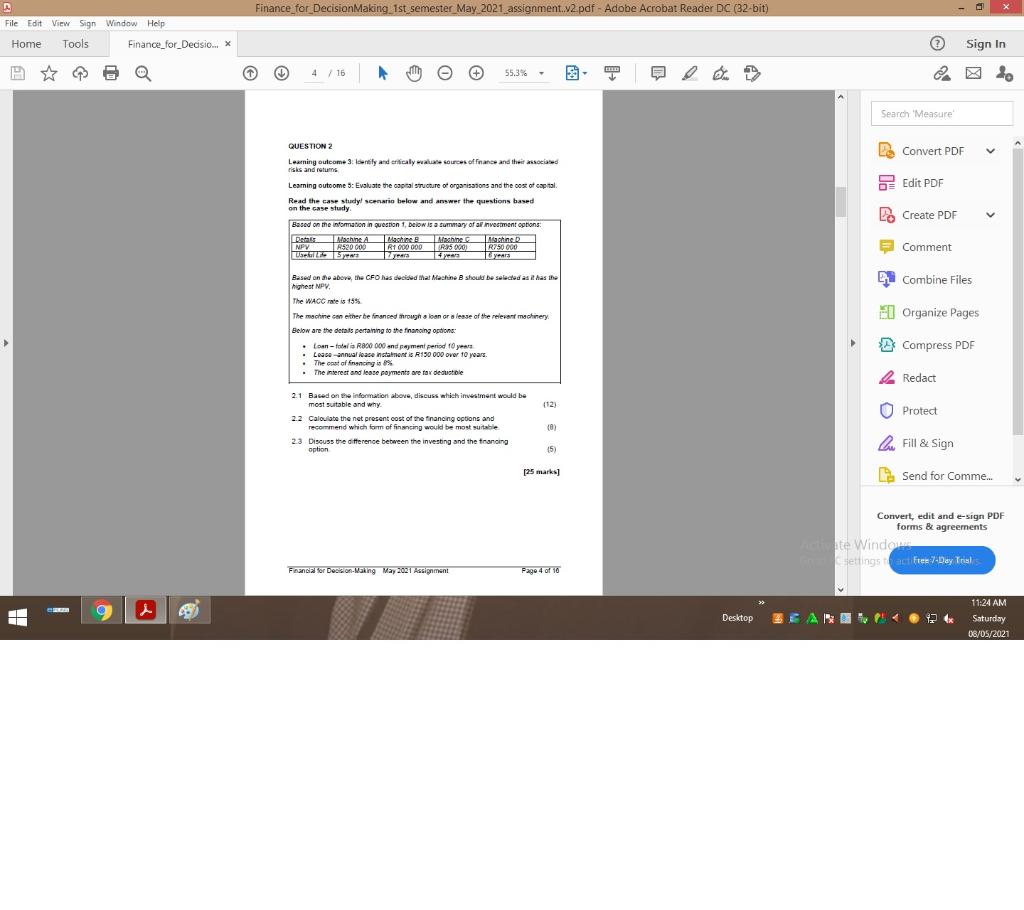
Task: Open the Highlight text tool
Action: 689,72
